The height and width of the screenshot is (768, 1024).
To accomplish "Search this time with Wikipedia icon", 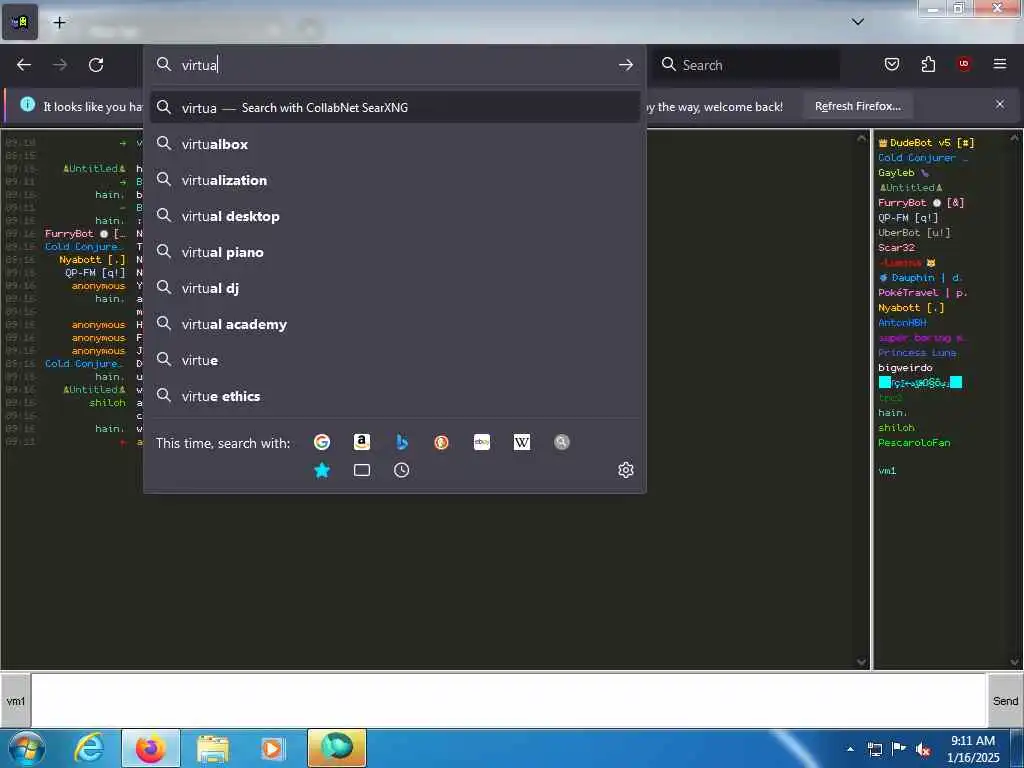I will click(x=522, y=442).
